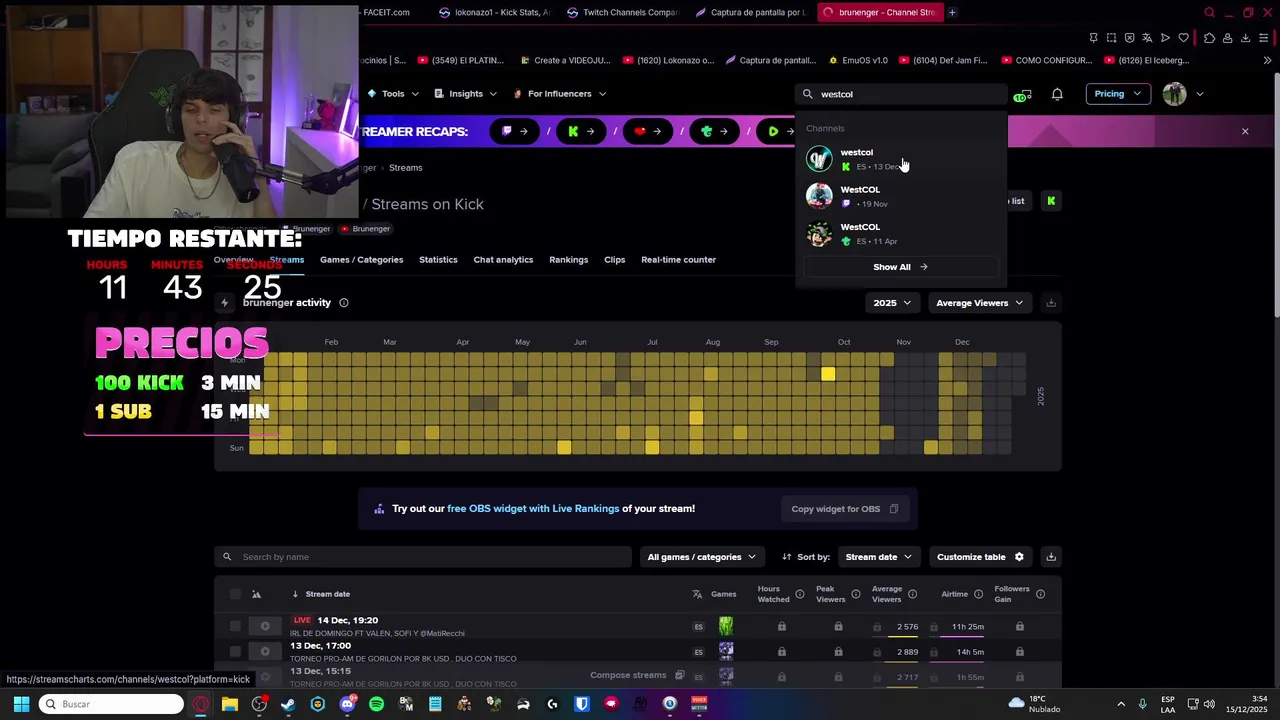This screenshot has height=720, width=1280.
Task: Click in the Search by name field
Action: [x=423, y=557]
